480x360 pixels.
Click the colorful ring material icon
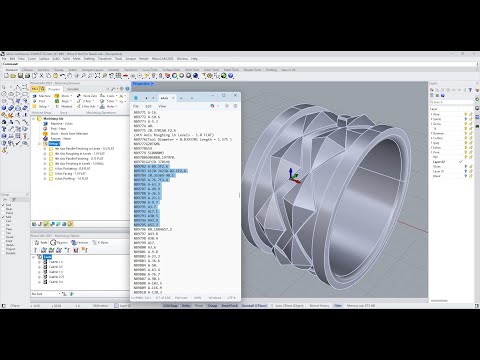pos(175,76)
